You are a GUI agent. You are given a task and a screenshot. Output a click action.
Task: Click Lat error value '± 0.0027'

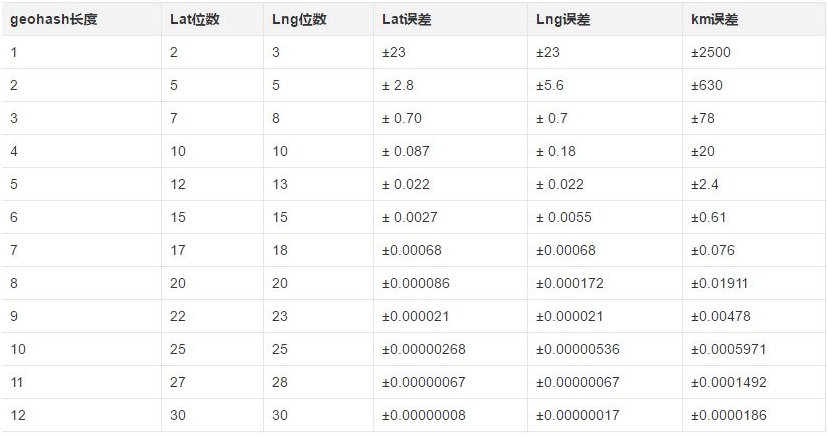coord(410,217)
